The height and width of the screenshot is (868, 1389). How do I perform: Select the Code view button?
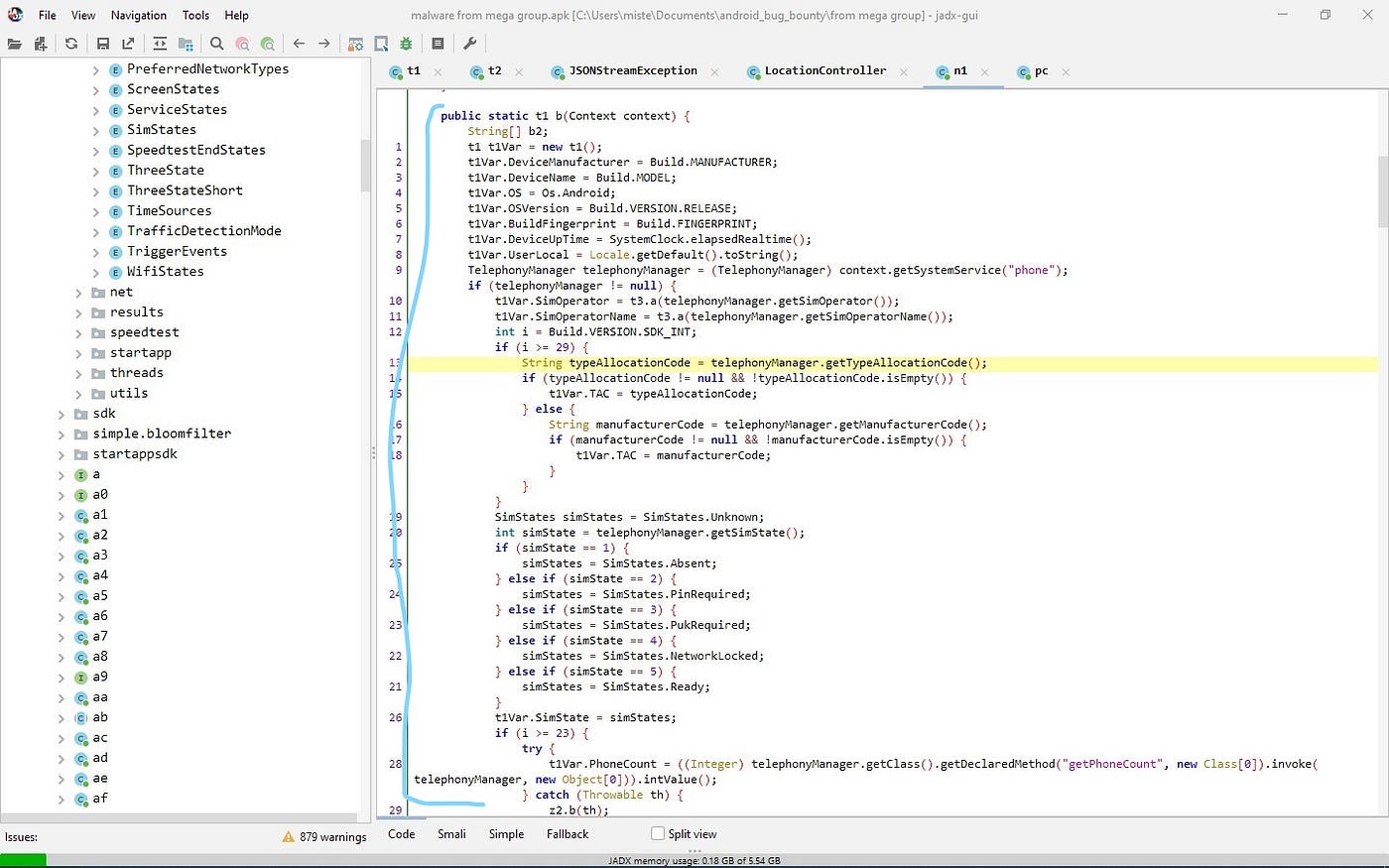[402, 834]
